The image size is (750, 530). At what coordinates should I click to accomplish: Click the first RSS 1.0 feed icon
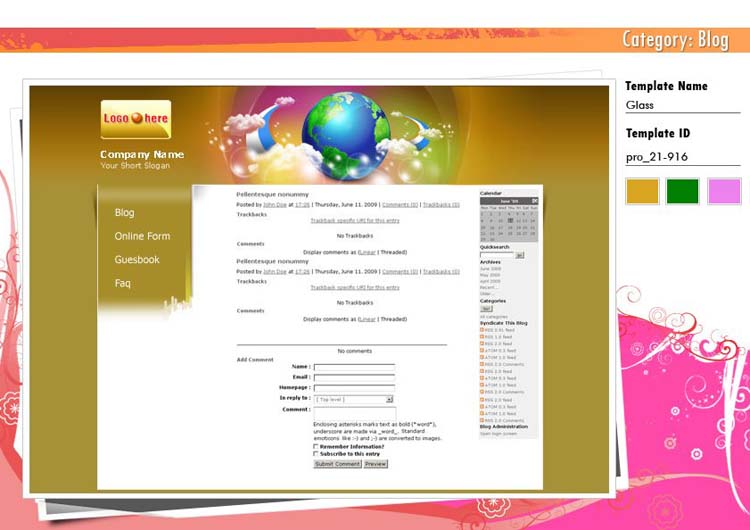coord(482,336)
